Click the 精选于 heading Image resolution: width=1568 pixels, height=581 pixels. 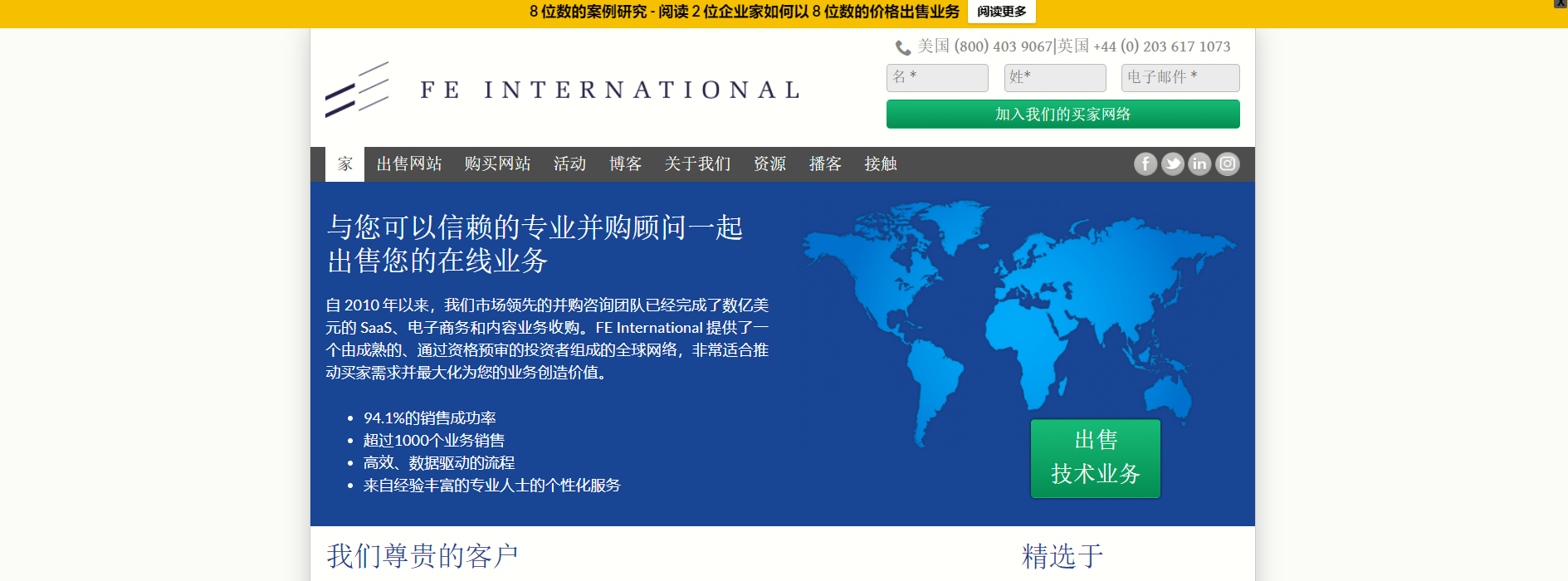[x=1062, y=556]
